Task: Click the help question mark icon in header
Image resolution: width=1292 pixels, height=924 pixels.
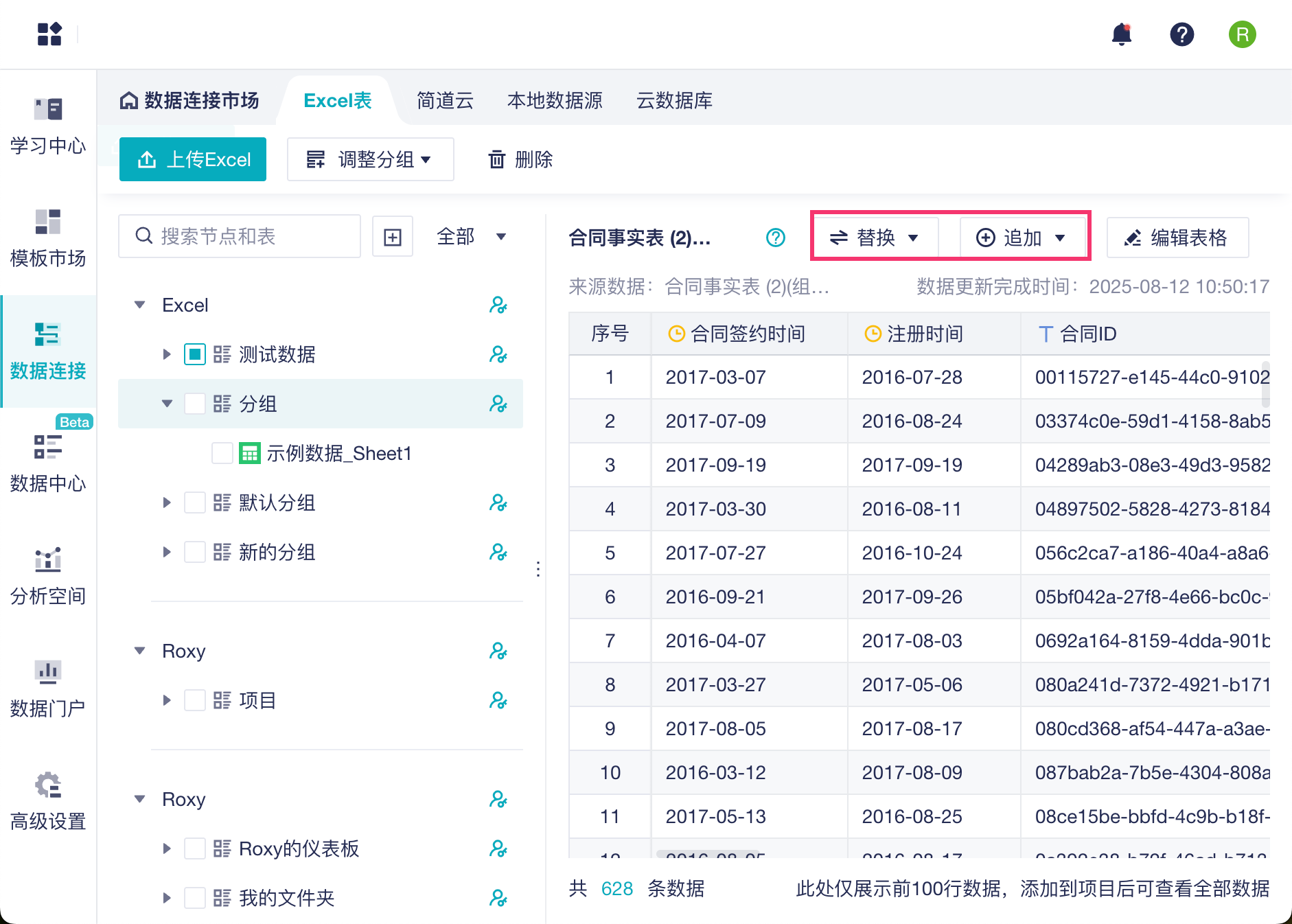Action: [1181, 34]
